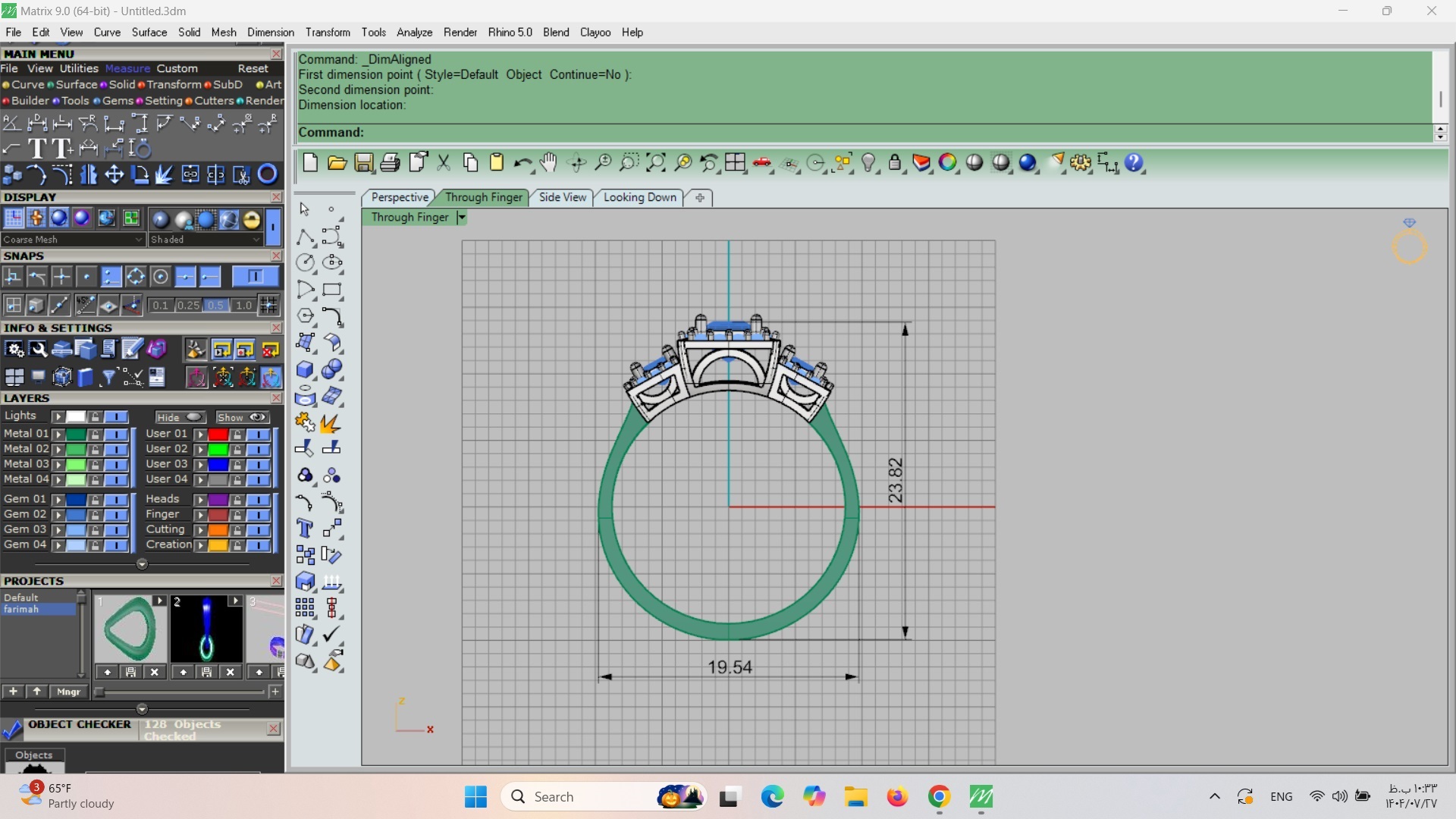Click the Hide layers button
This screenshot has width=1456, height=819.
[x=180, y=418]
